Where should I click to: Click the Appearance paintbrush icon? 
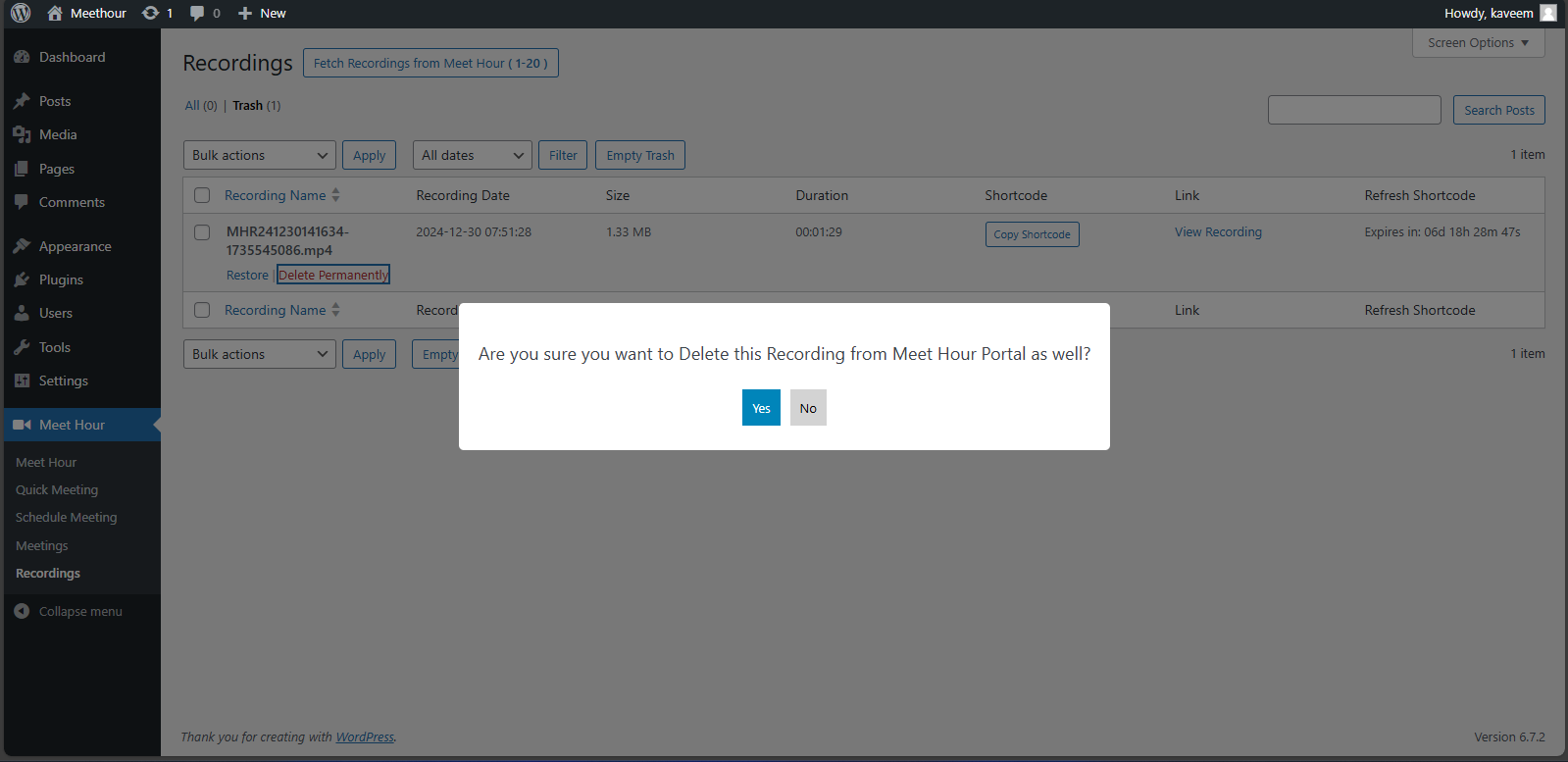tap(22, 246)
